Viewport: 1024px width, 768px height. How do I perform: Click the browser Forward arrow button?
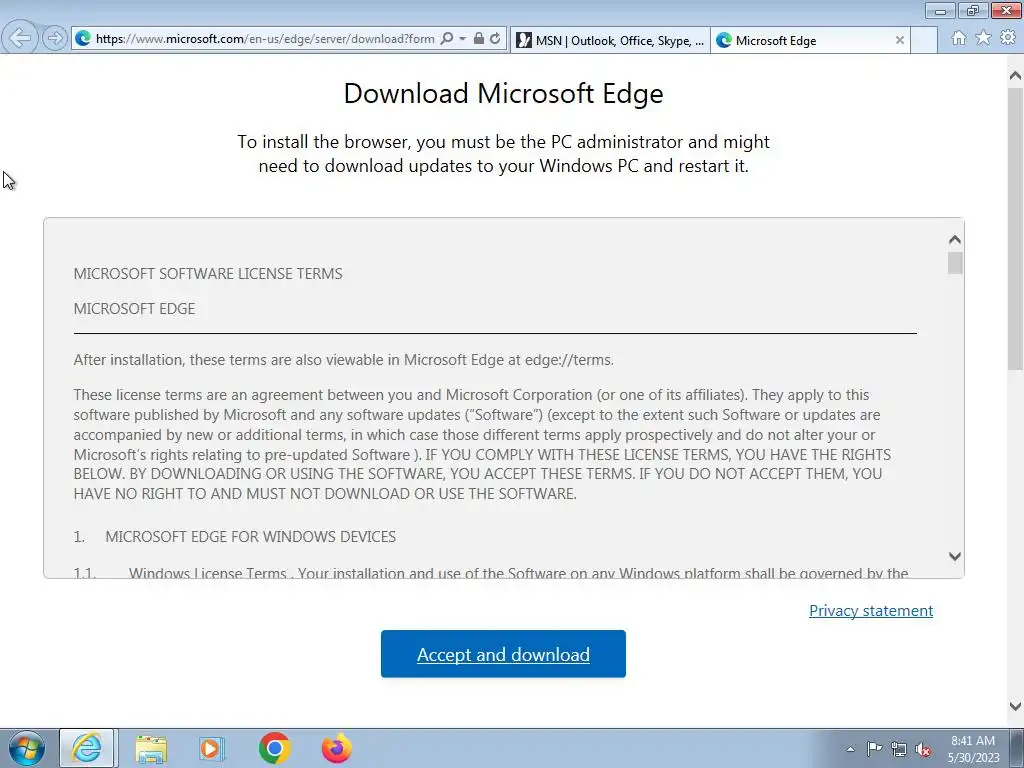(55, 39)
